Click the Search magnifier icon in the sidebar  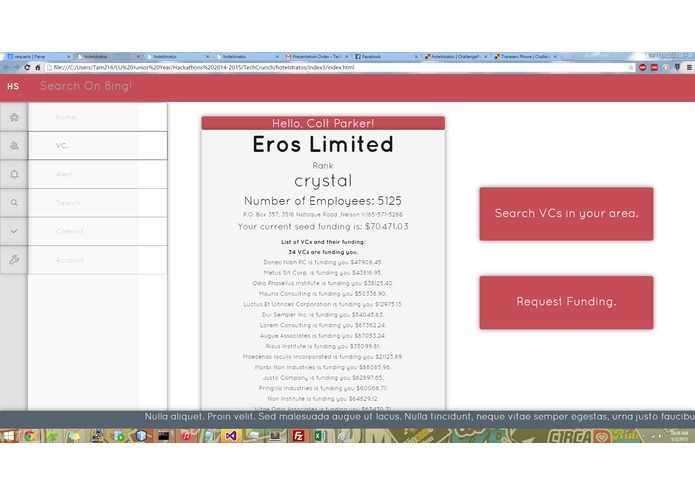coord(14,202)
